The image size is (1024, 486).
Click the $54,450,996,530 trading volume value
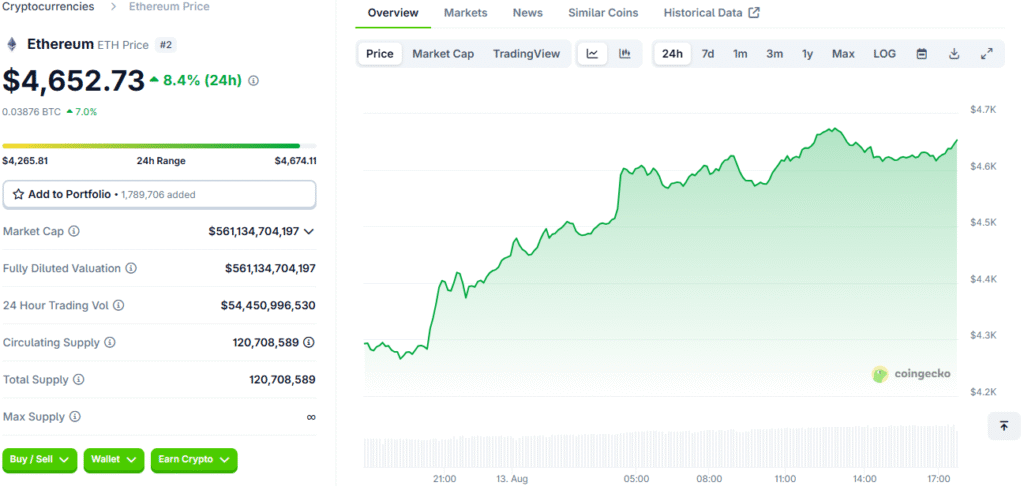(268, 305)
